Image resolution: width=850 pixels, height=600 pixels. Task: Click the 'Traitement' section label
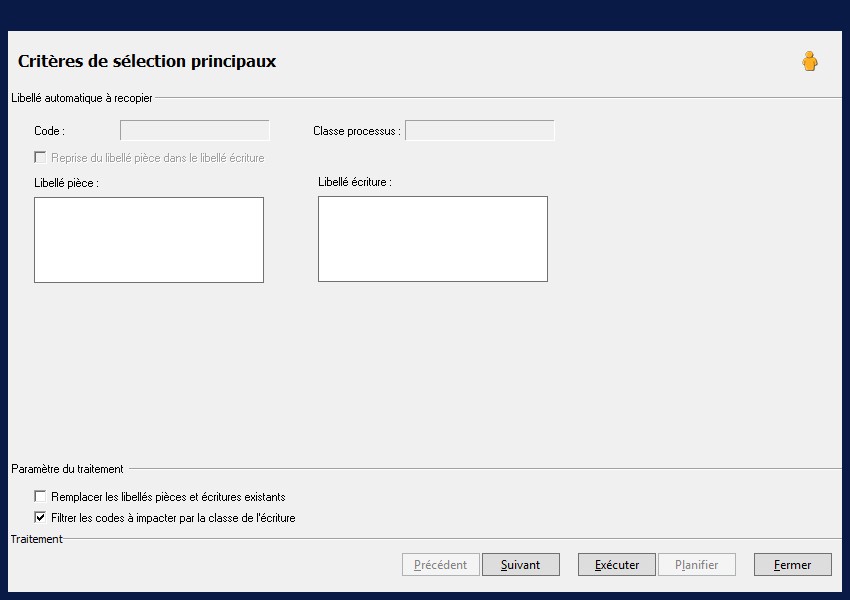[x=37, y=539]
